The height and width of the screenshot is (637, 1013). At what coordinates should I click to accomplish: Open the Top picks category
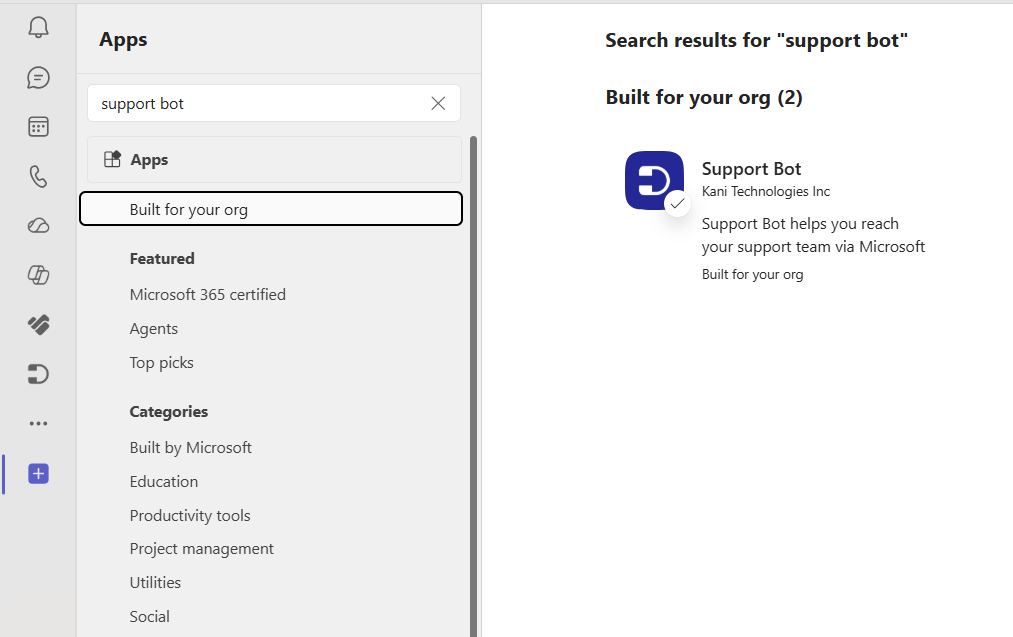(162, 362)
